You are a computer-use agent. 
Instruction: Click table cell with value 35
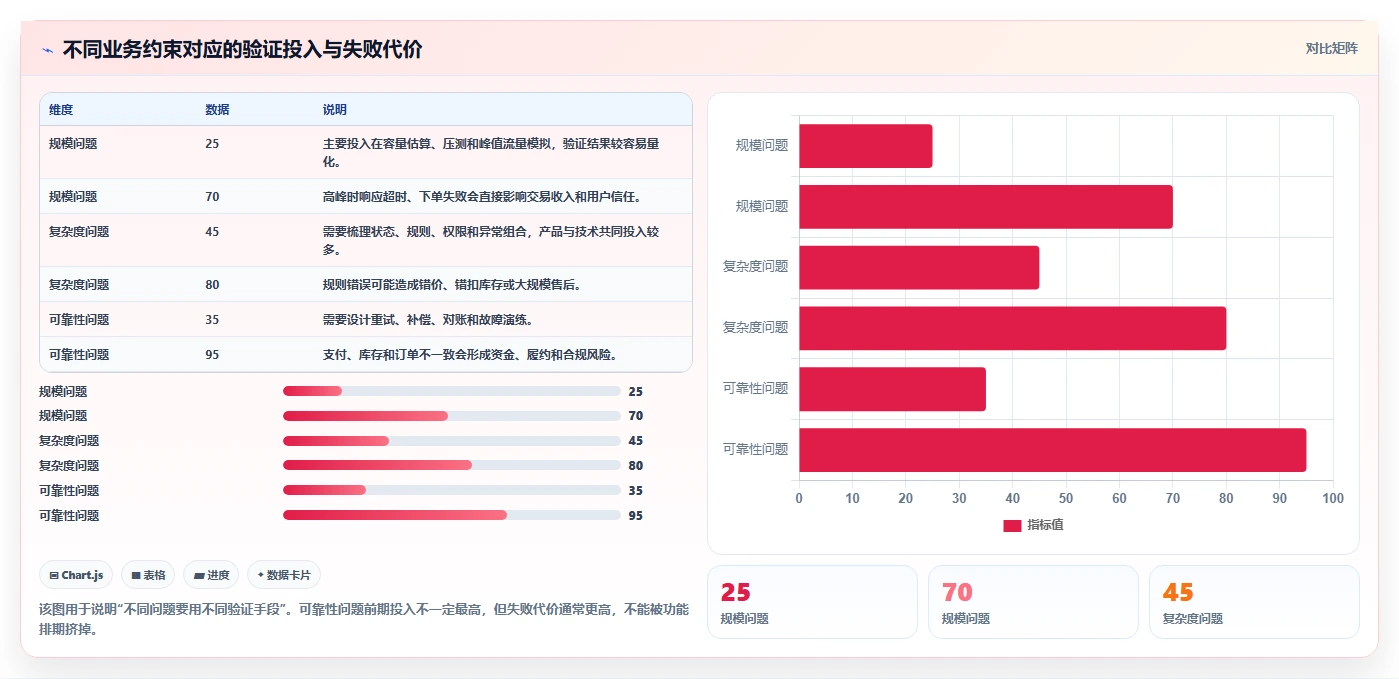[x=212, y=320]
